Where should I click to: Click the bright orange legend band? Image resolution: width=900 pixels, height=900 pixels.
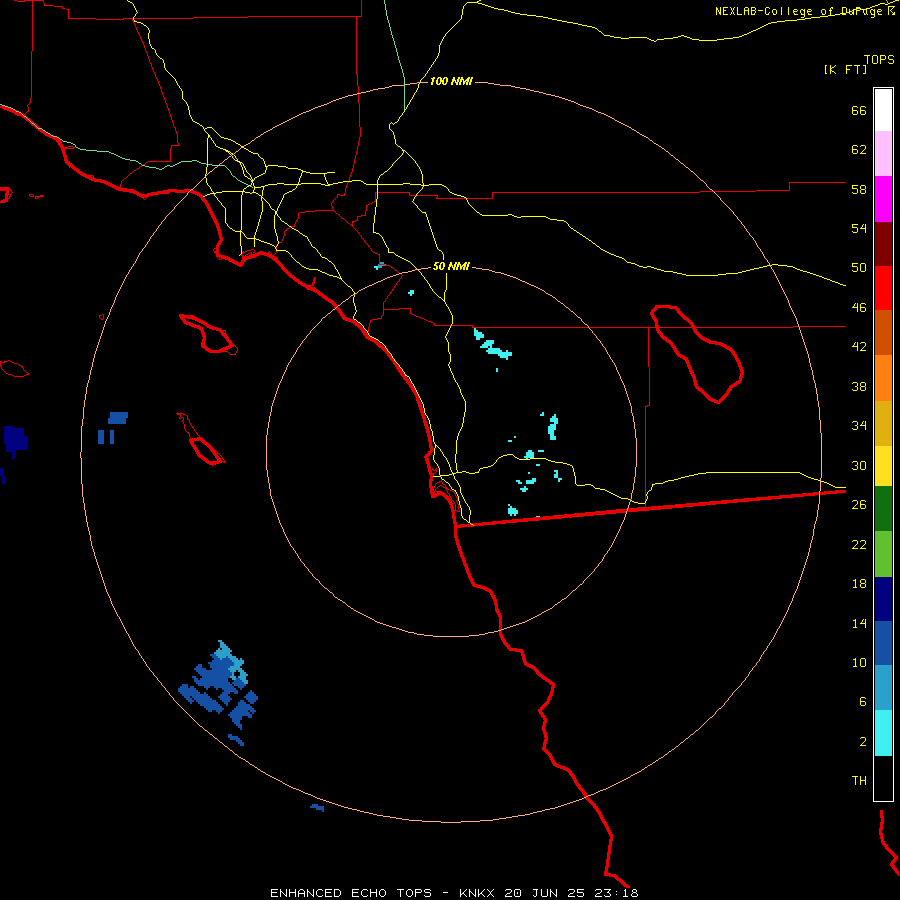tap(883, 378)
